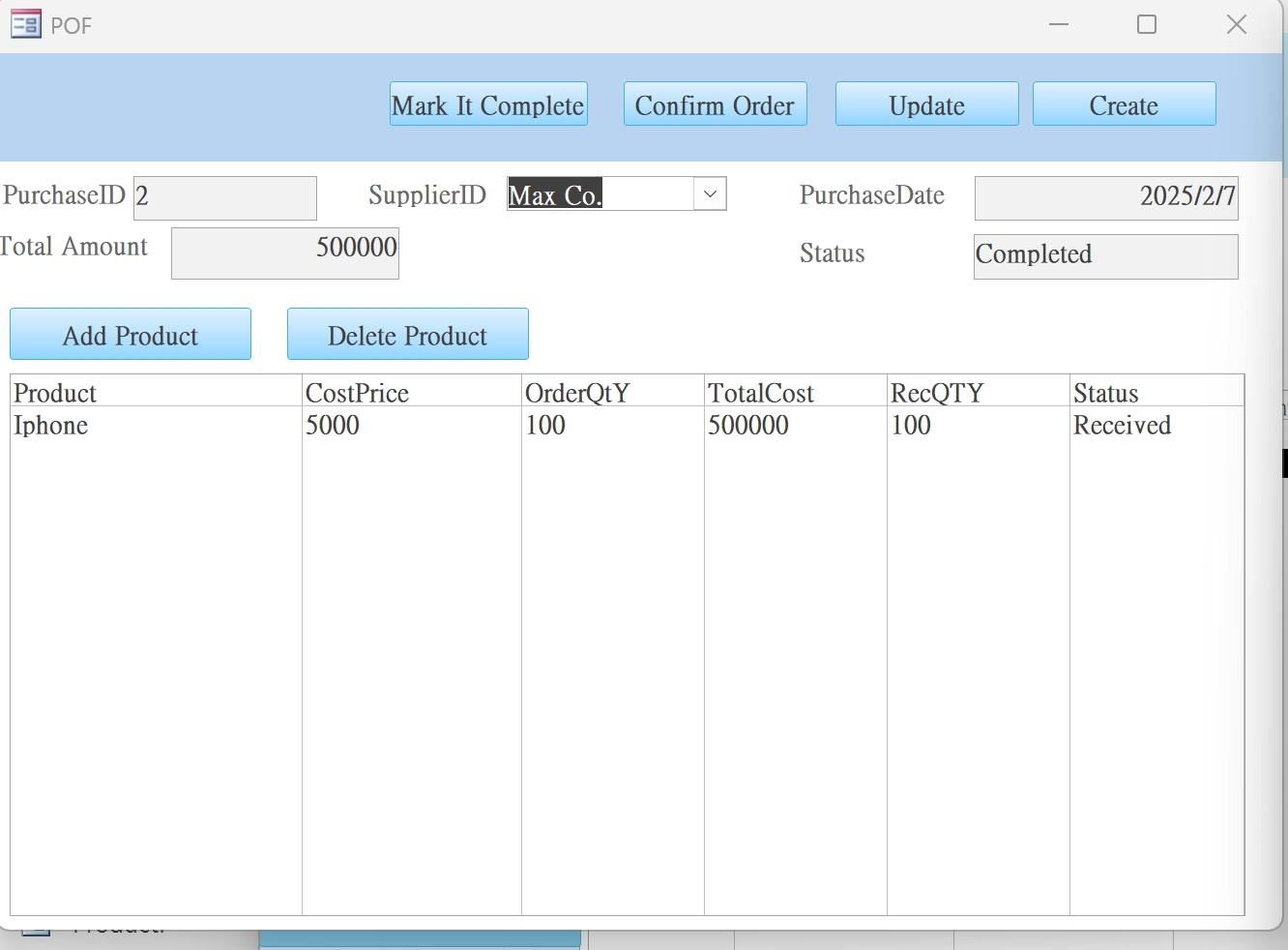
Task: Close the POF window
Action: tap(1237, 24)
